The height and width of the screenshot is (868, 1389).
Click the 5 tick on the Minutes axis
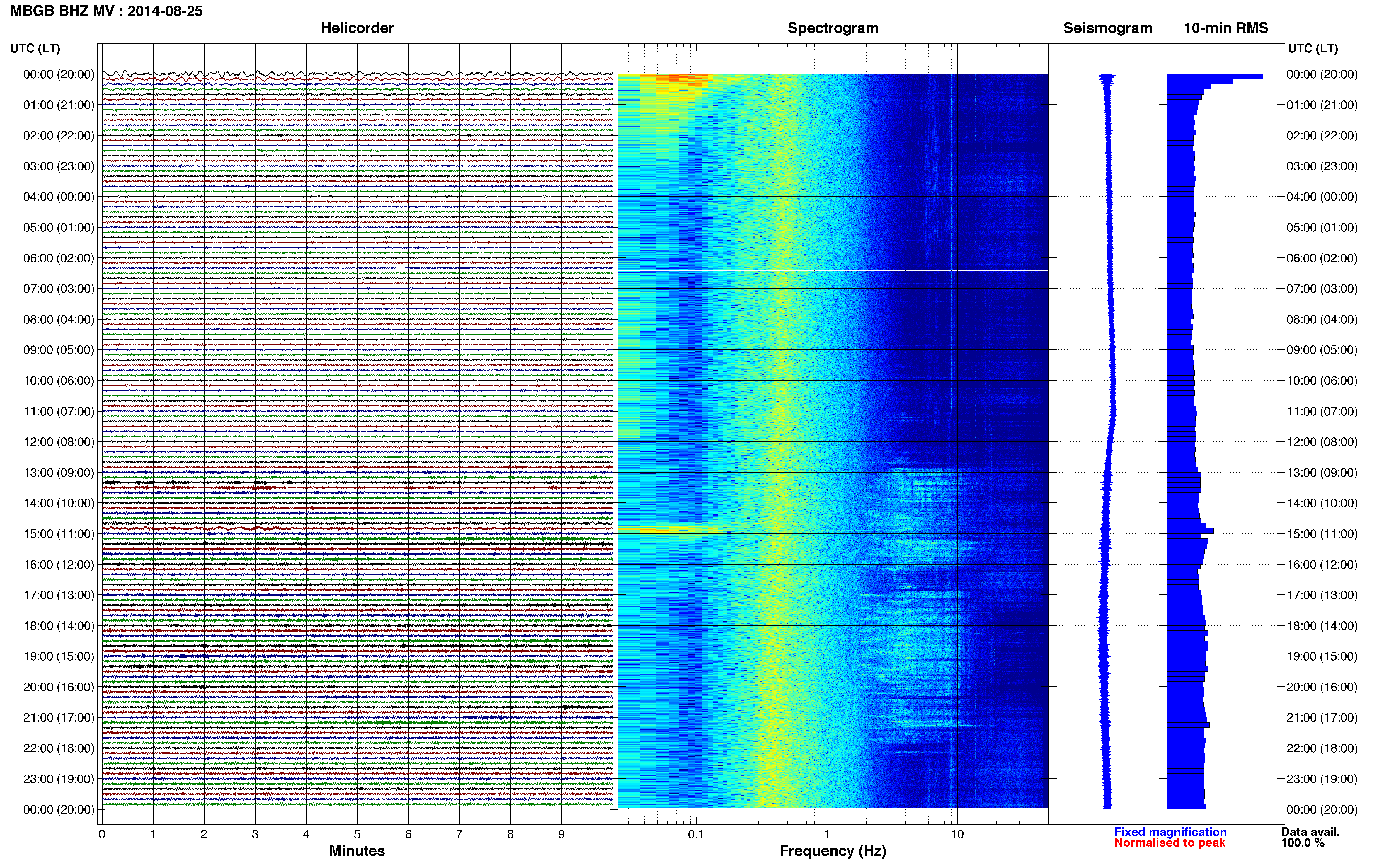(x=357, y=834)
